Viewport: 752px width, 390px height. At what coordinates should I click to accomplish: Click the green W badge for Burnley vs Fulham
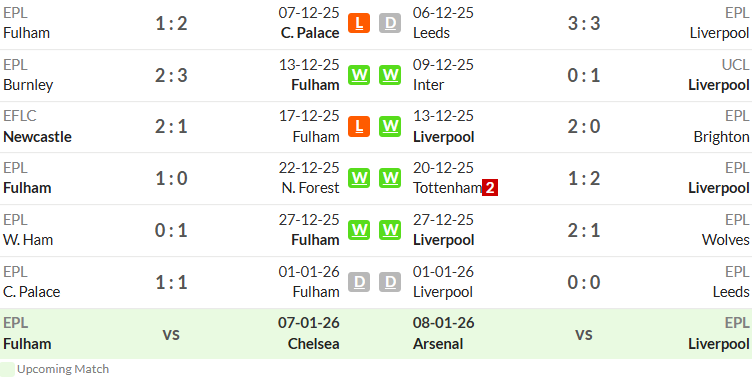tap(359, 75)
